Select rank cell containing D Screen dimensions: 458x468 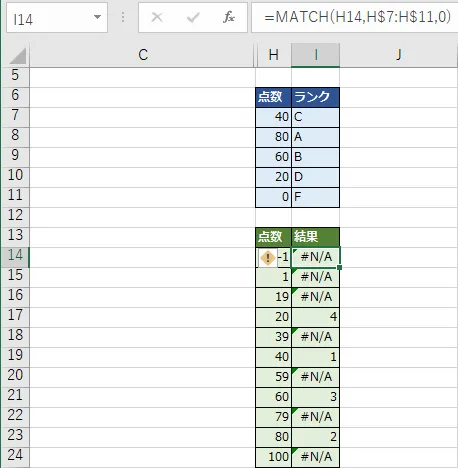click(316, 177)
